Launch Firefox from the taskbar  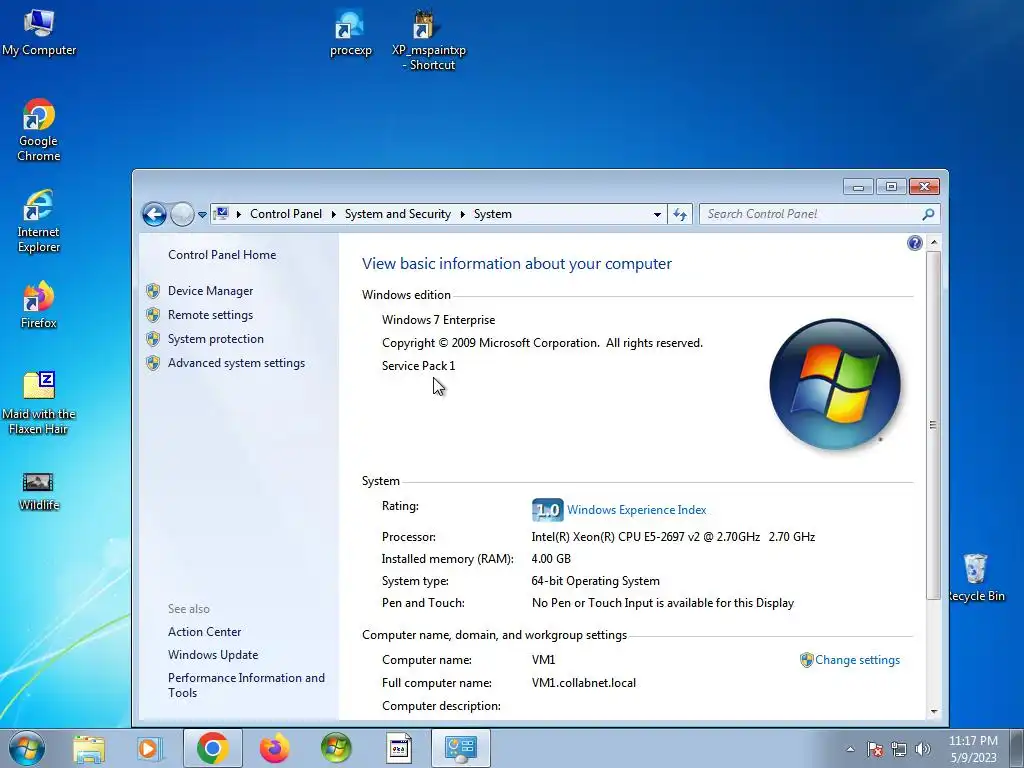point(274,748)
